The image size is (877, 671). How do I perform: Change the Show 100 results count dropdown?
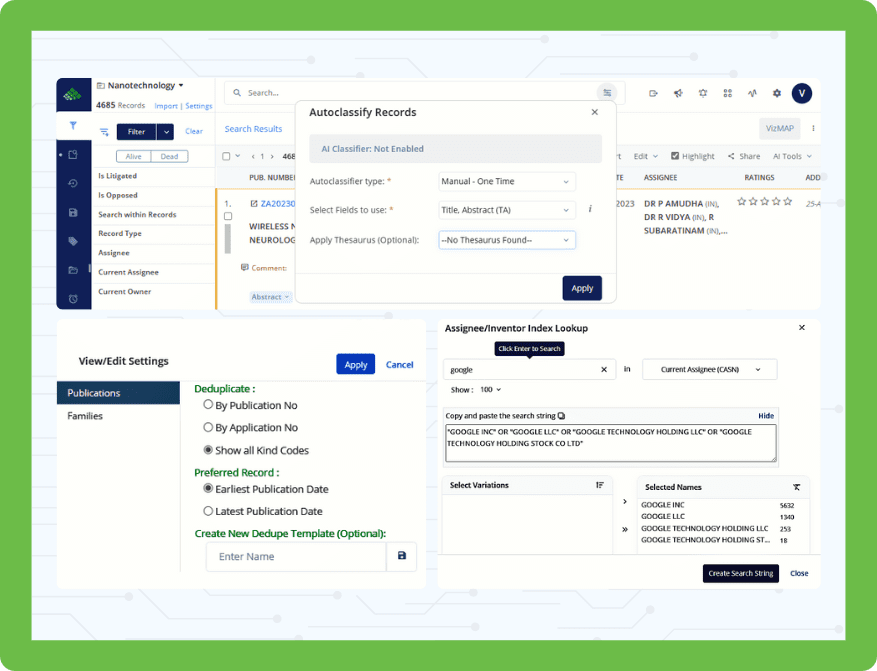tap(491, 390)
